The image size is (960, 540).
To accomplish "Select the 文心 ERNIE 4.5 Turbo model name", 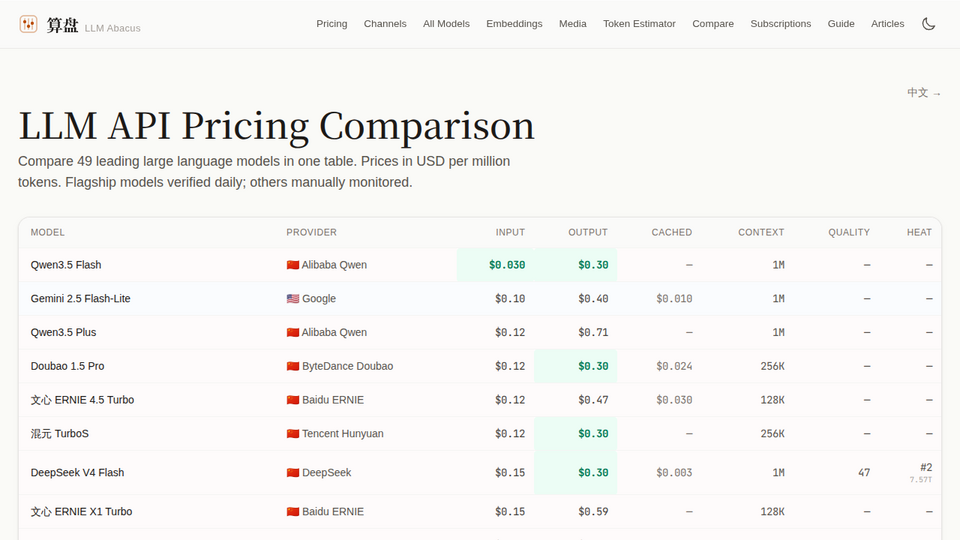I will click(x=82, y=400).
